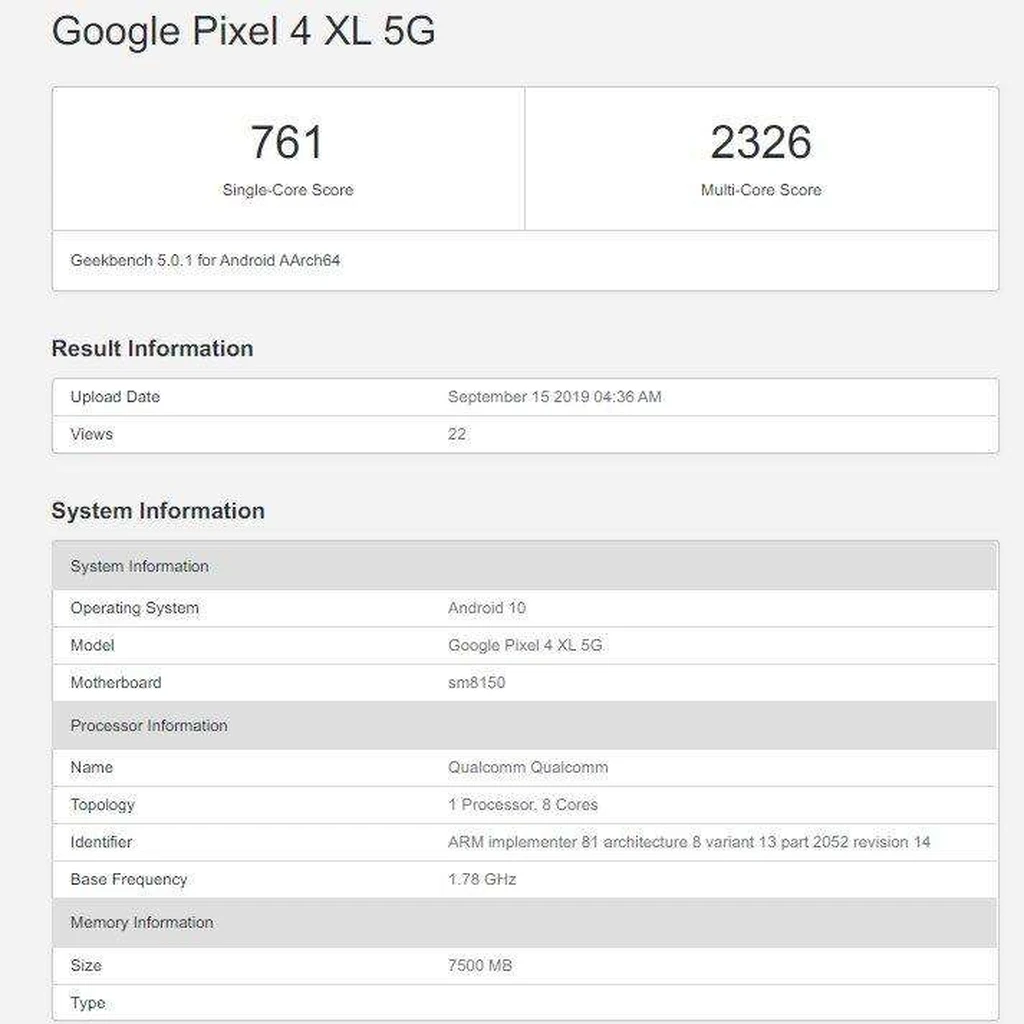Click the Processor Information table header
The image size is (1024, 1024).
click(525, 726)
